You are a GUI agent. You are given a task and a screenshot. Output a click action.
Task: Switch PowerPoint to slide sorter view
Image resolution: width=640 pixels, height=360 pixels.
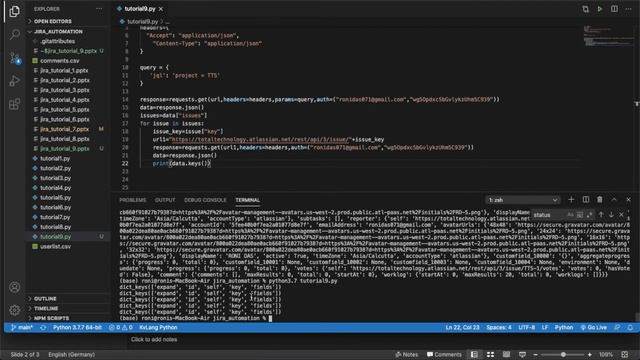(x=490, y=355)
